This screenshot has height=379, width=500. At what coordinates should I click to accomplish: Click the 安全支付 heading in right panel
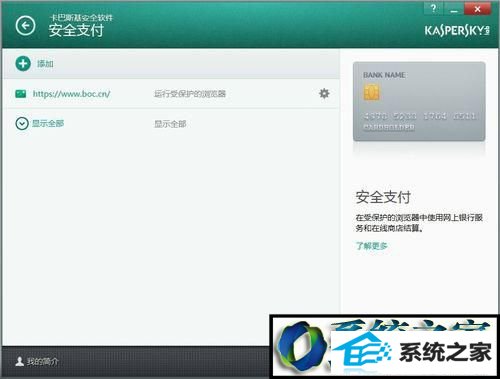(383, 197)
